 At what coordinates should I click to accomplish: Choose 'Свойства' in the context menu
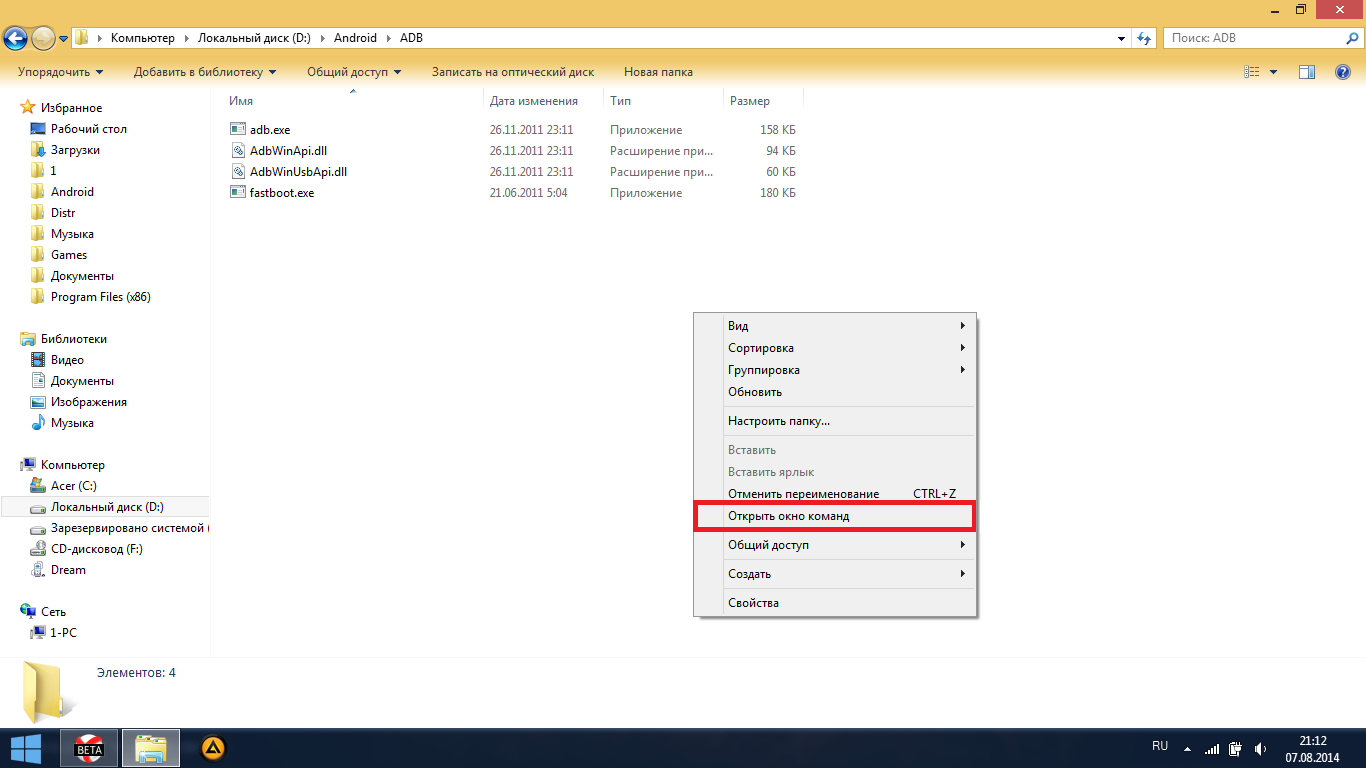click(835, 603)
